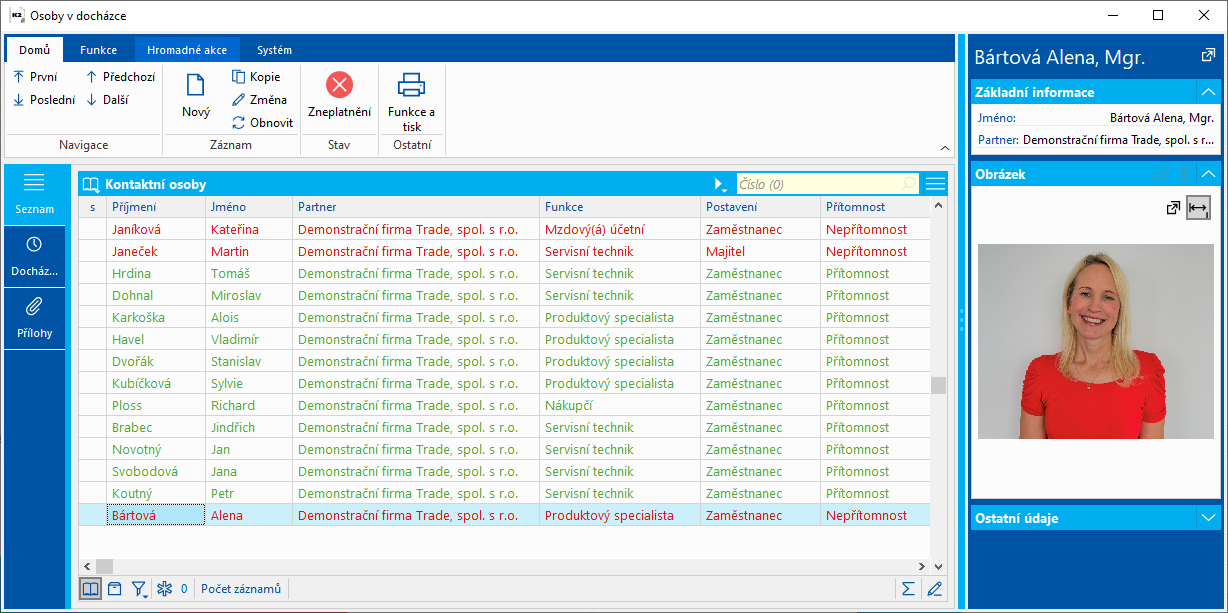This screenshot has width=1228, height=613.
Task: Toggle the book view button in status bar
Action: 91,589
